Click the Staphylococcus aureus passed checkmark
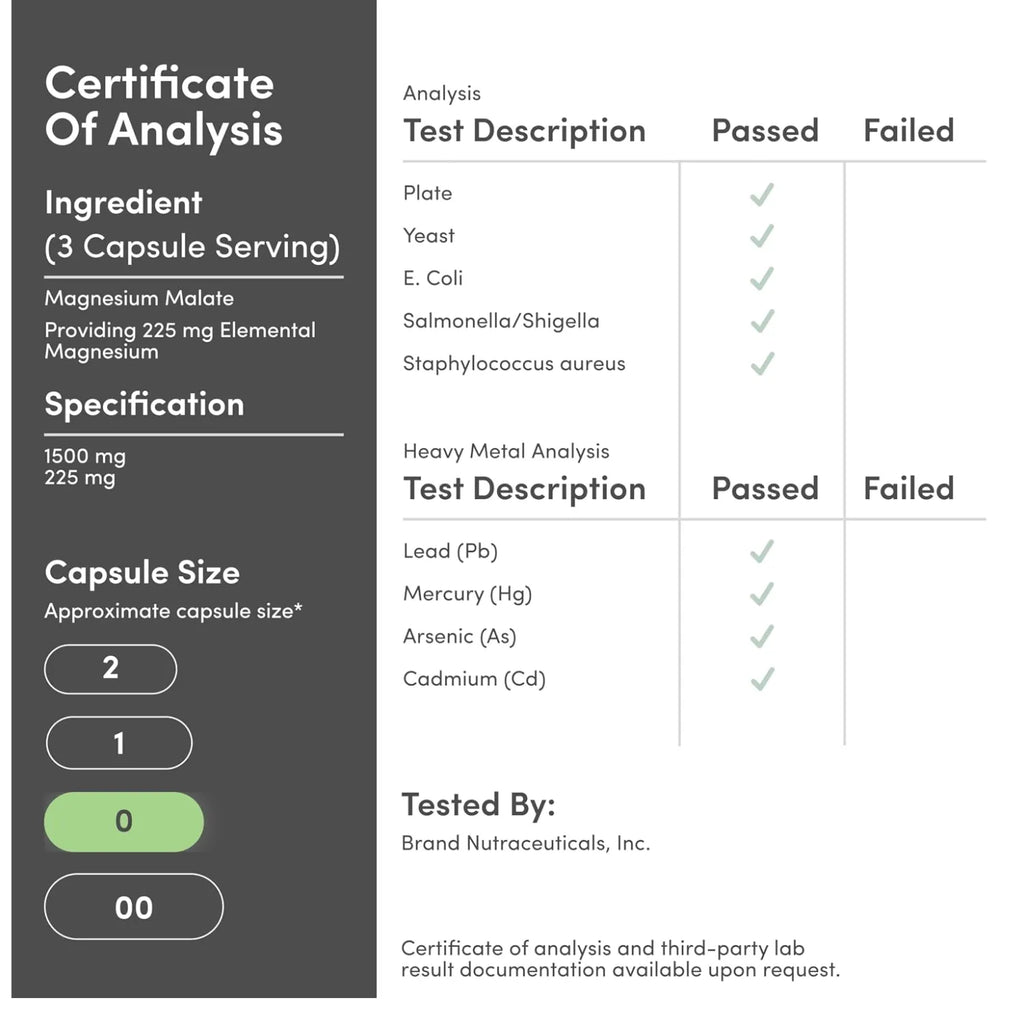The image size is (1024, 1024). coord(761,364)
